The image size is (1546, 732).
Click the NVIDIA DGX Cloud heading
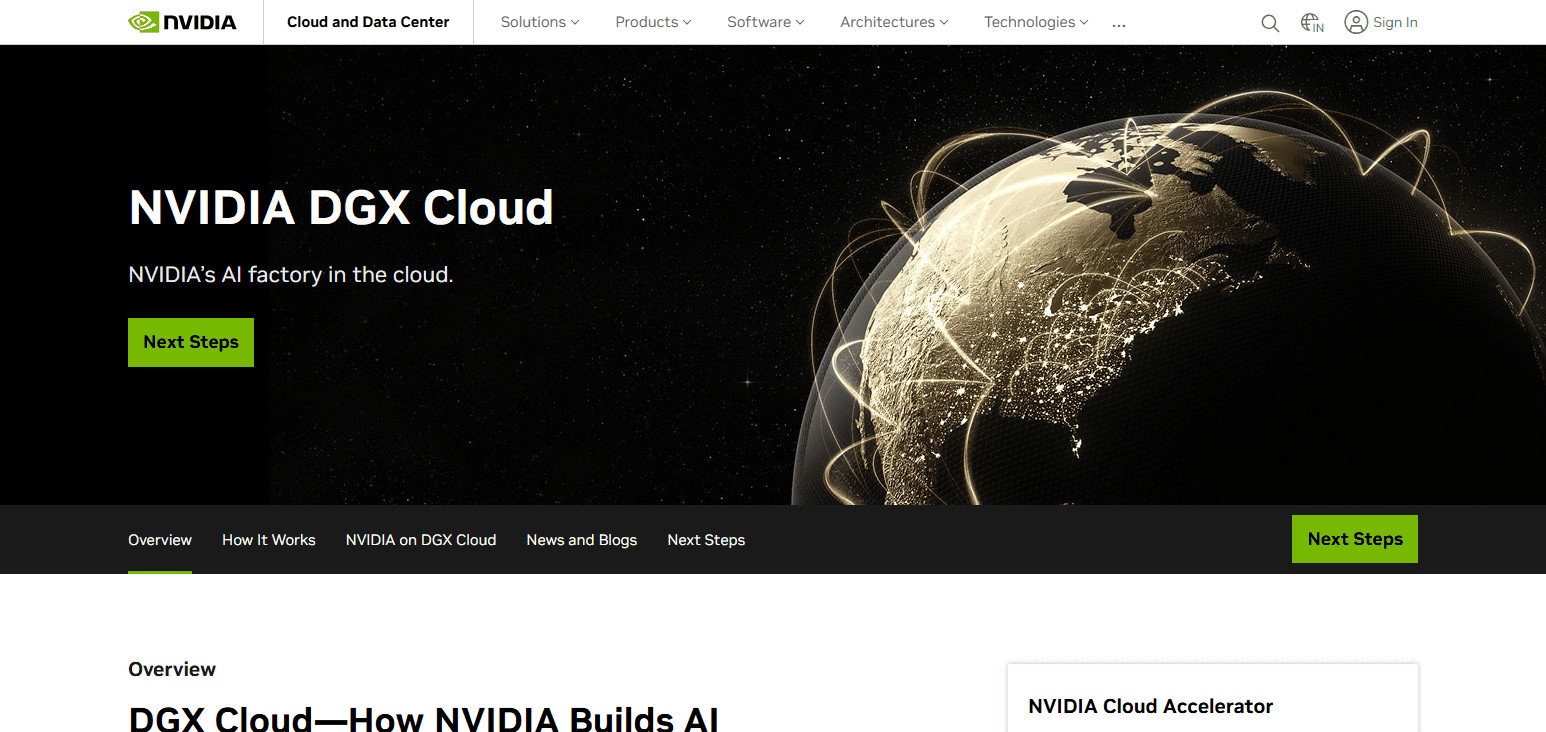[341, 208]
